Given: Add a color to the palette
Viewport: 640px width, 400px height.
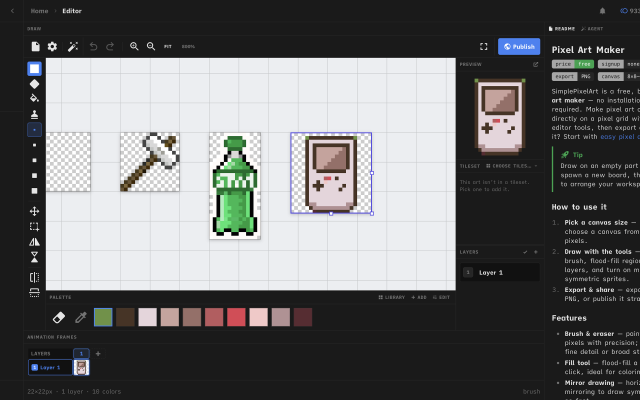Looking at the screenshot, I should [x=419, y=298].
